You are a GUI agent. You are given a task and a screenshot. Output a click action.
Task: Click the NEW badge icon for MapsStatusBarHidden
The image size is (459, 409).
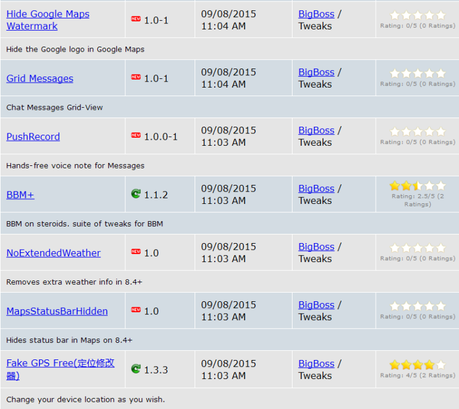136,310
